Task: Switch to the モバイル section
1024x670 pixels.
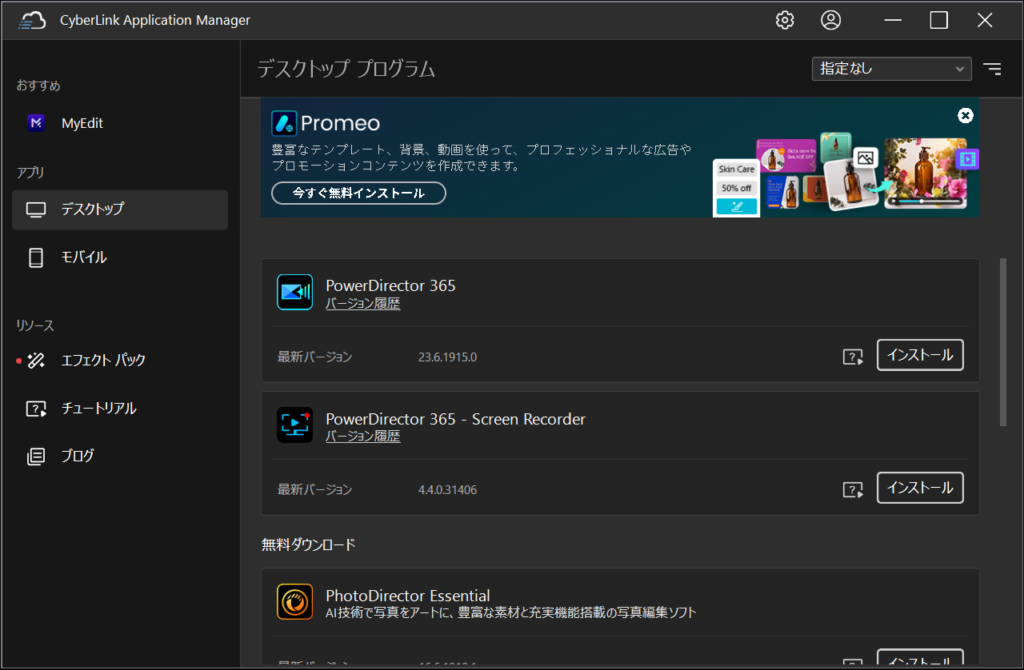Action: [82, 257]
